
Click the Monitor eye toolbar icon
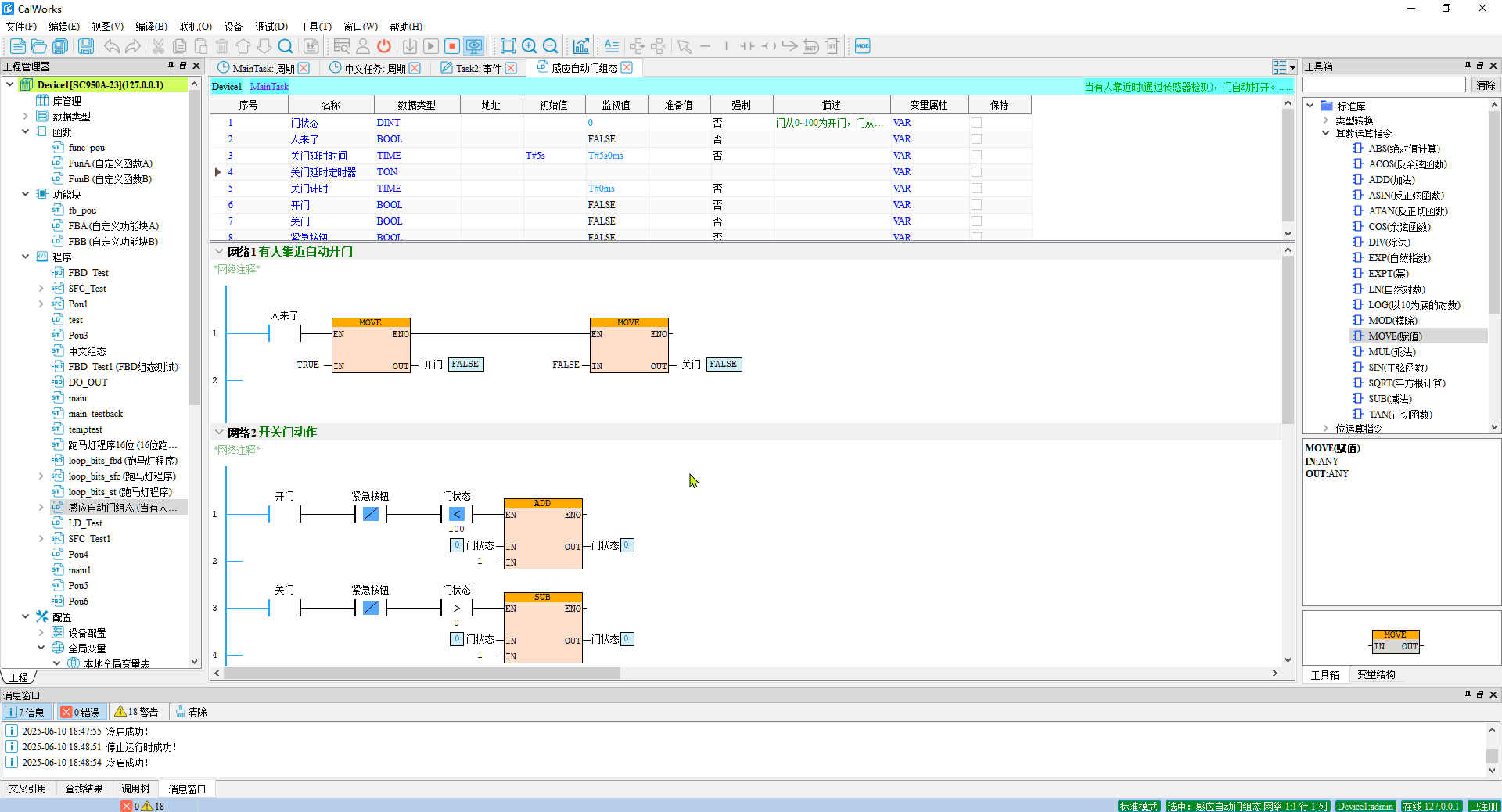click(x=473, y=46)
